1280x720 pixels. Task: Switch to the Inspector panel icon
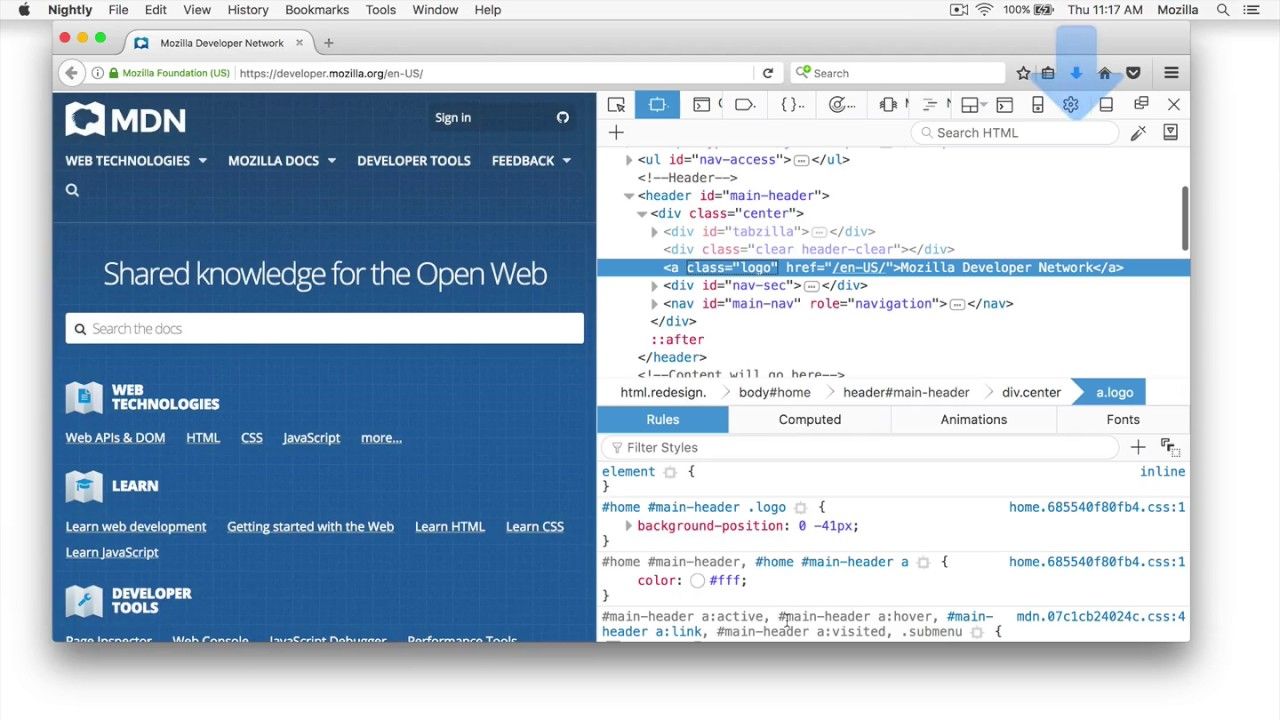click(657, 105)
